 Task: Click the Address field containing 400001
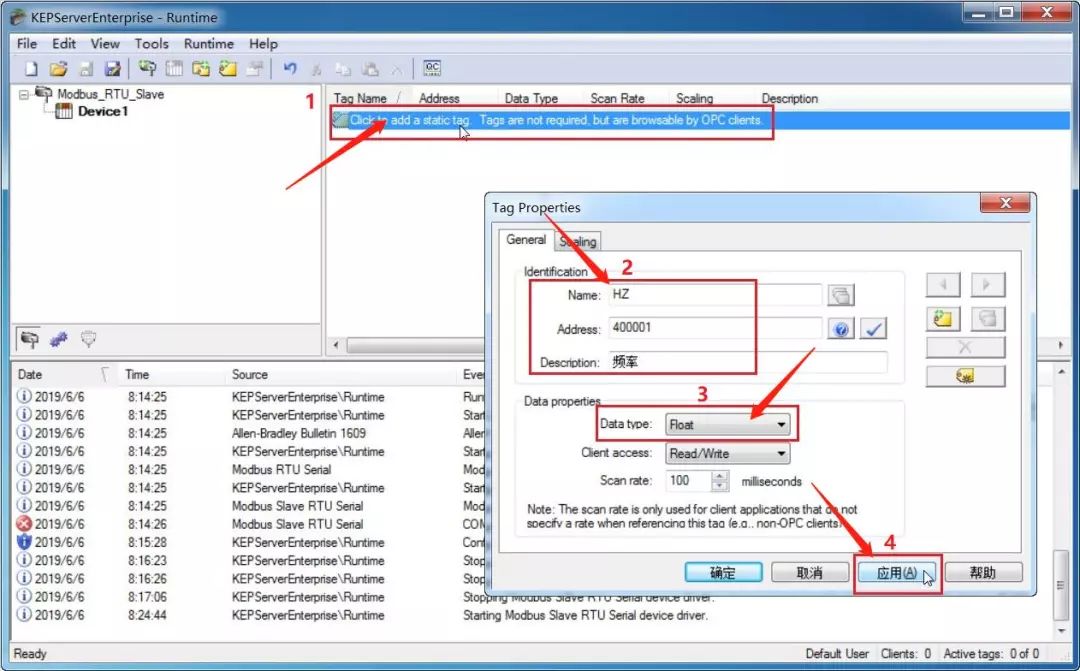tap(715, 328)
